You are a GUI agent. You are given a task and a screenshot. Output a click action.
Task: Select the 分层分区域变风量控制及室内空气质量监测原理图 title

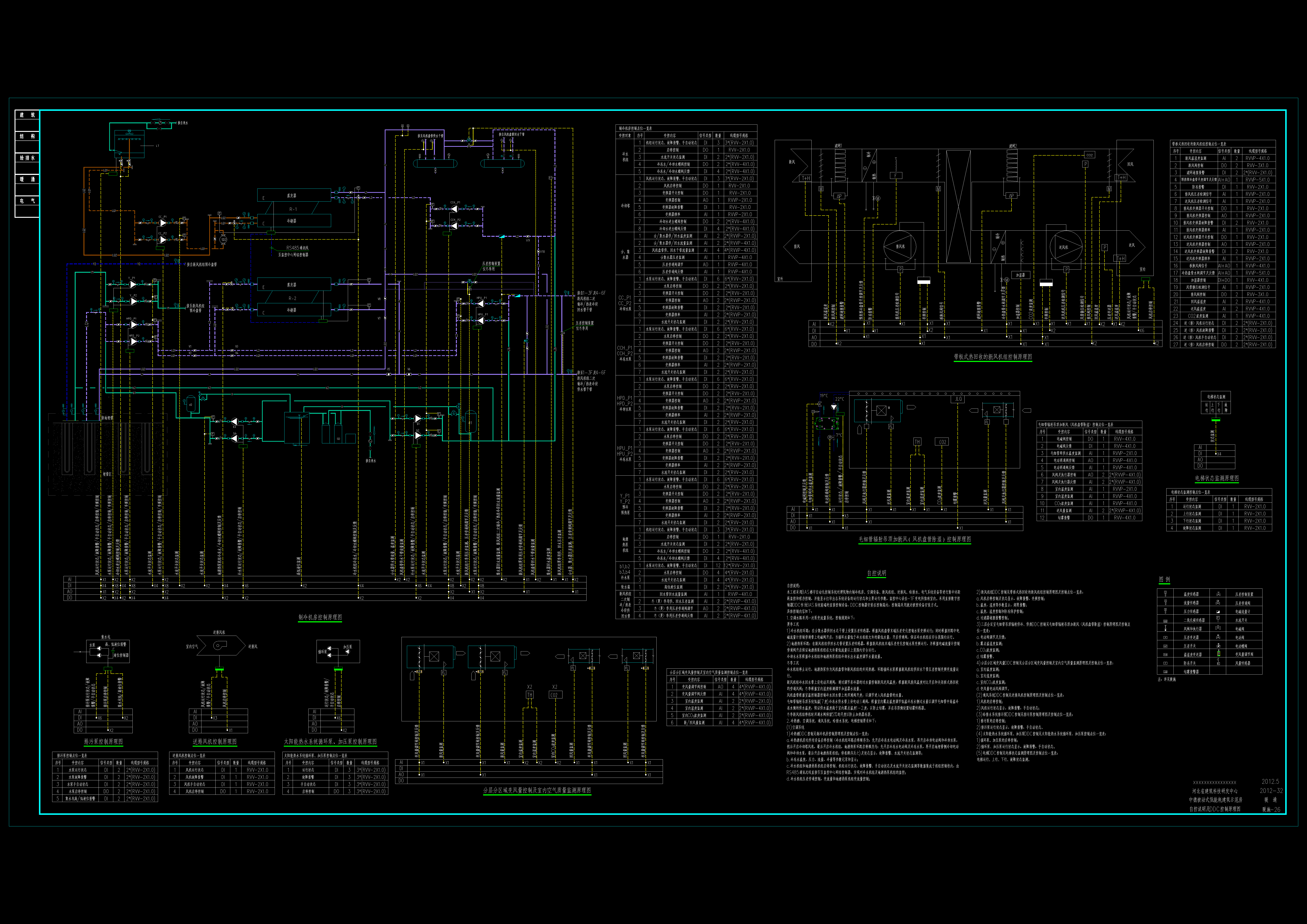pos(537,790)
